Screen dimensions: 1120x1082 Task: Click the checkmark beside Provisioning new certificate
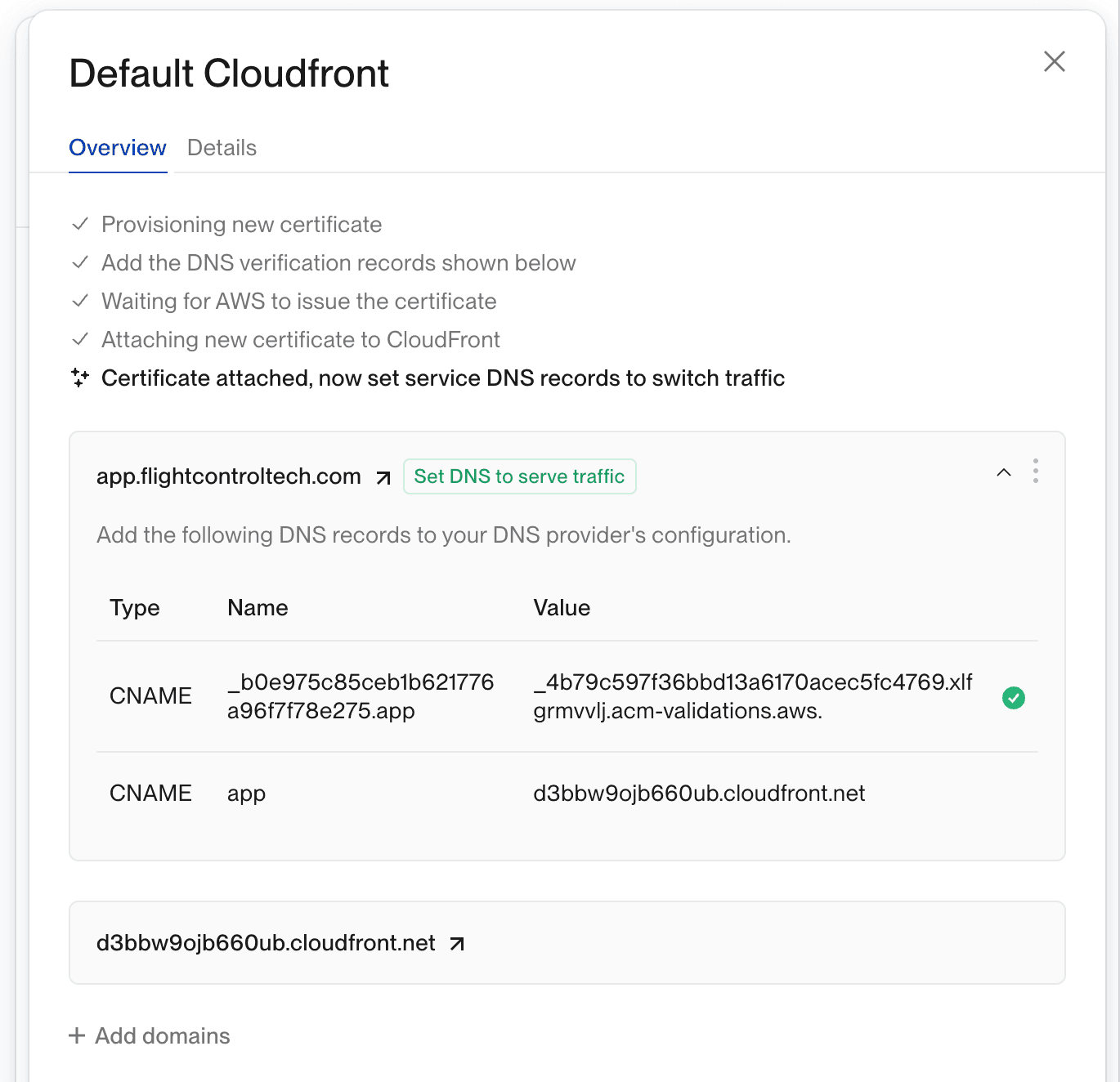[80, 224]
